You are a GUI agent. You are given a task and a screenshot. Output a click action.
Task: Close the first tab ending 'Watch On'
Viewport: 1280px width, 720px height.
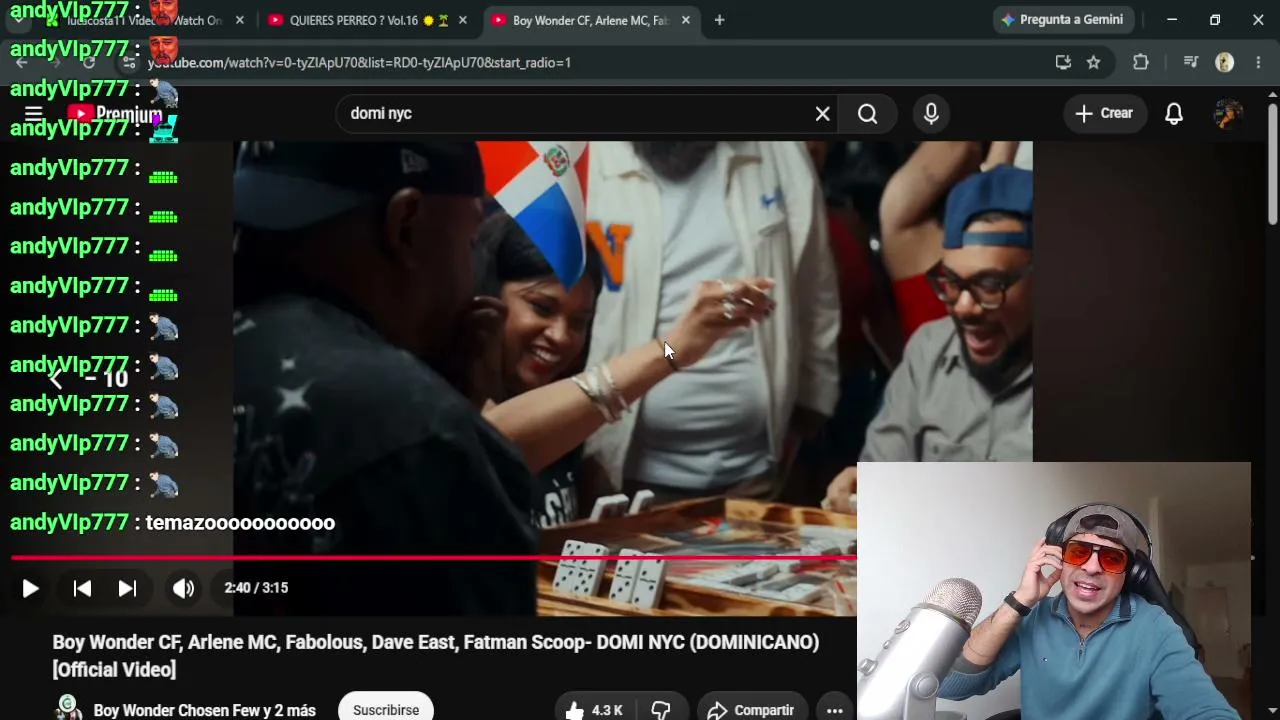click(239, 20)
